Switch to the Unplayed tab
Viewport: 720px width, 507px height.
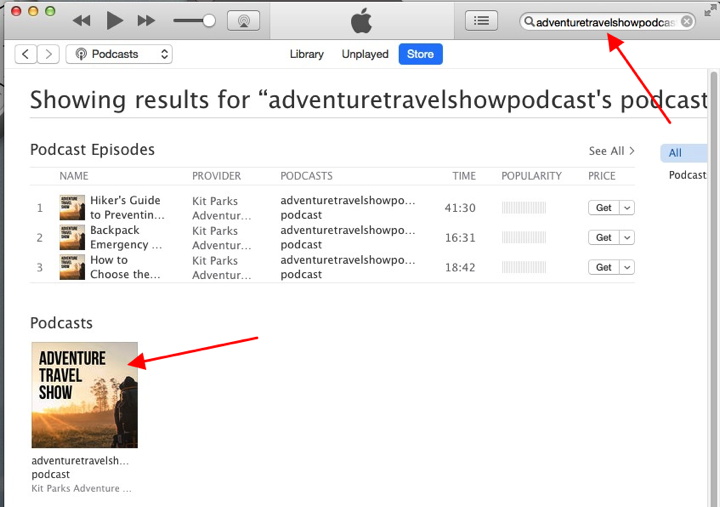[365, 54]
